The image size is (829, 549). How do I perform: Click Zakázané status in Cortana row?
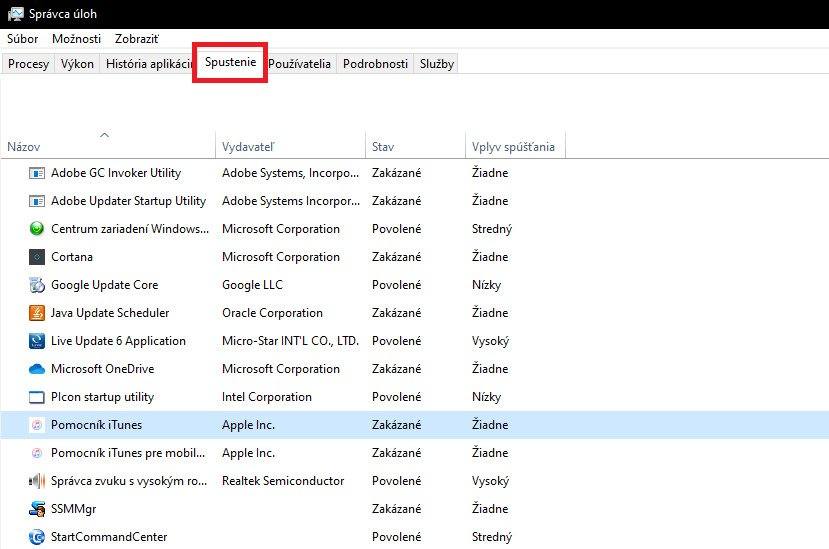point(397,257)
